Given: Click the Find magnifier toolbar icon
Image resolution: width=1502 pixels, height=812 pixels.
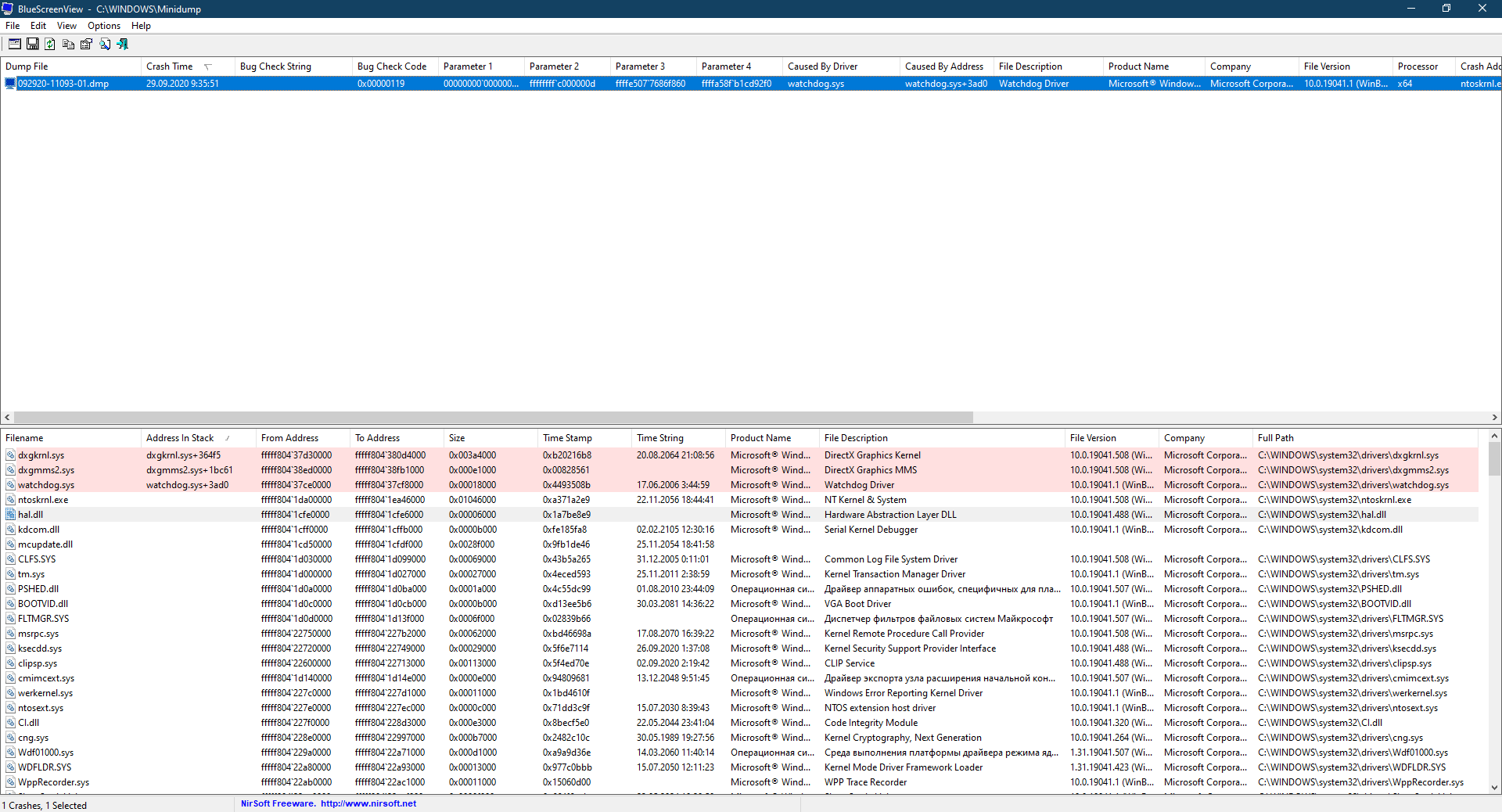Looking at the screenshot, I should (105, 45).
